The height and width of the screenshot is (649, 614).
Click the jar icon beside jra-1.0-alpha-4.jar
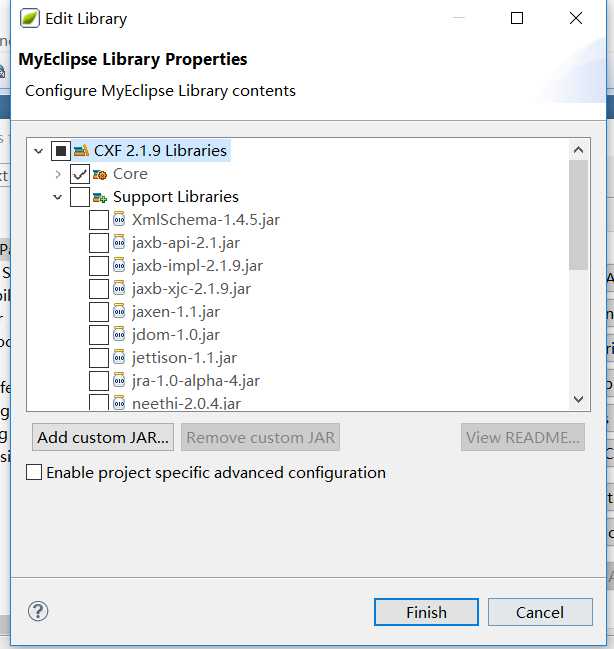tap(119, 380)
